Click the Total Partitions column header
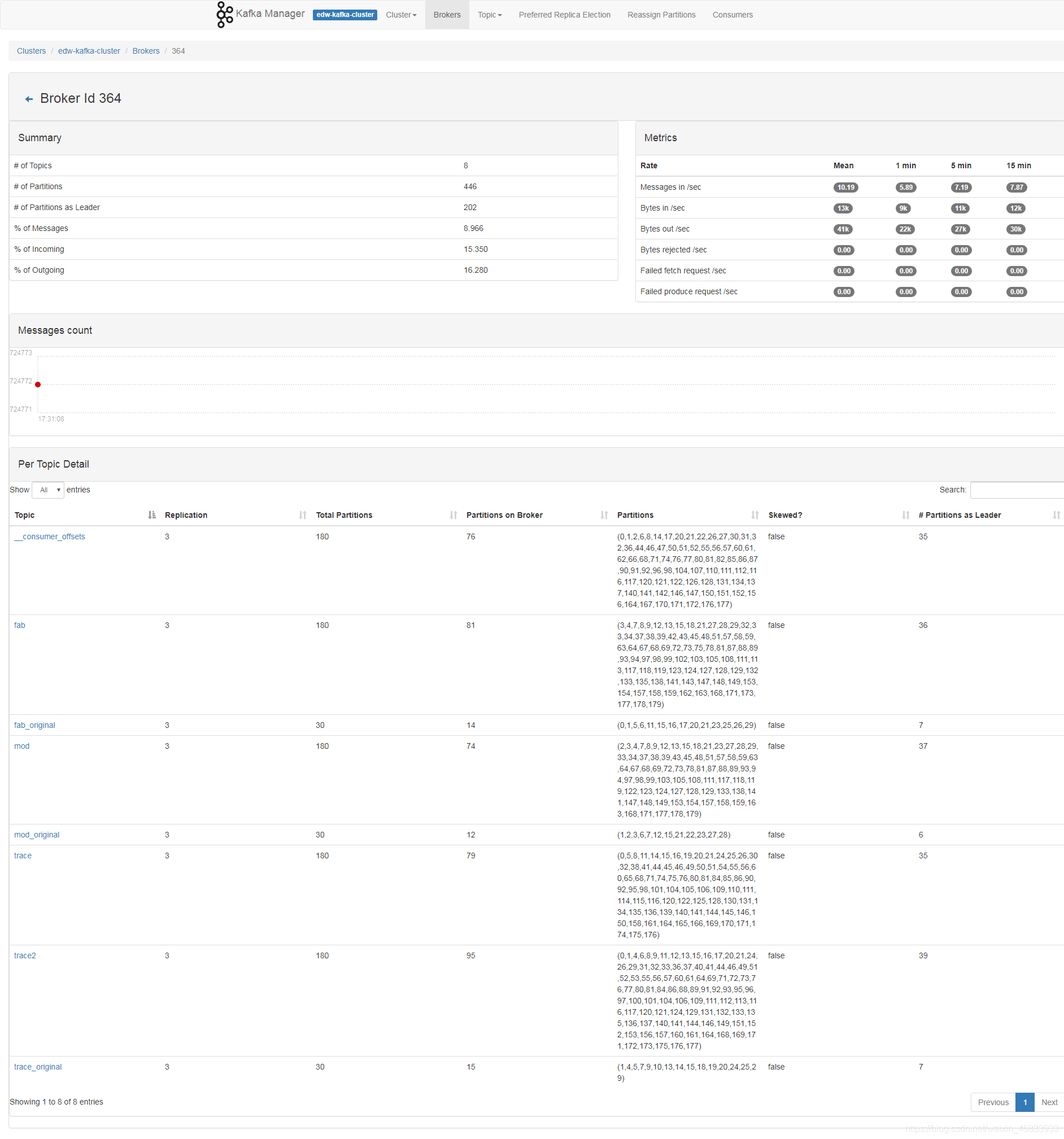The height and width of the screenshot is (1139, 1064). click(344, 515)
